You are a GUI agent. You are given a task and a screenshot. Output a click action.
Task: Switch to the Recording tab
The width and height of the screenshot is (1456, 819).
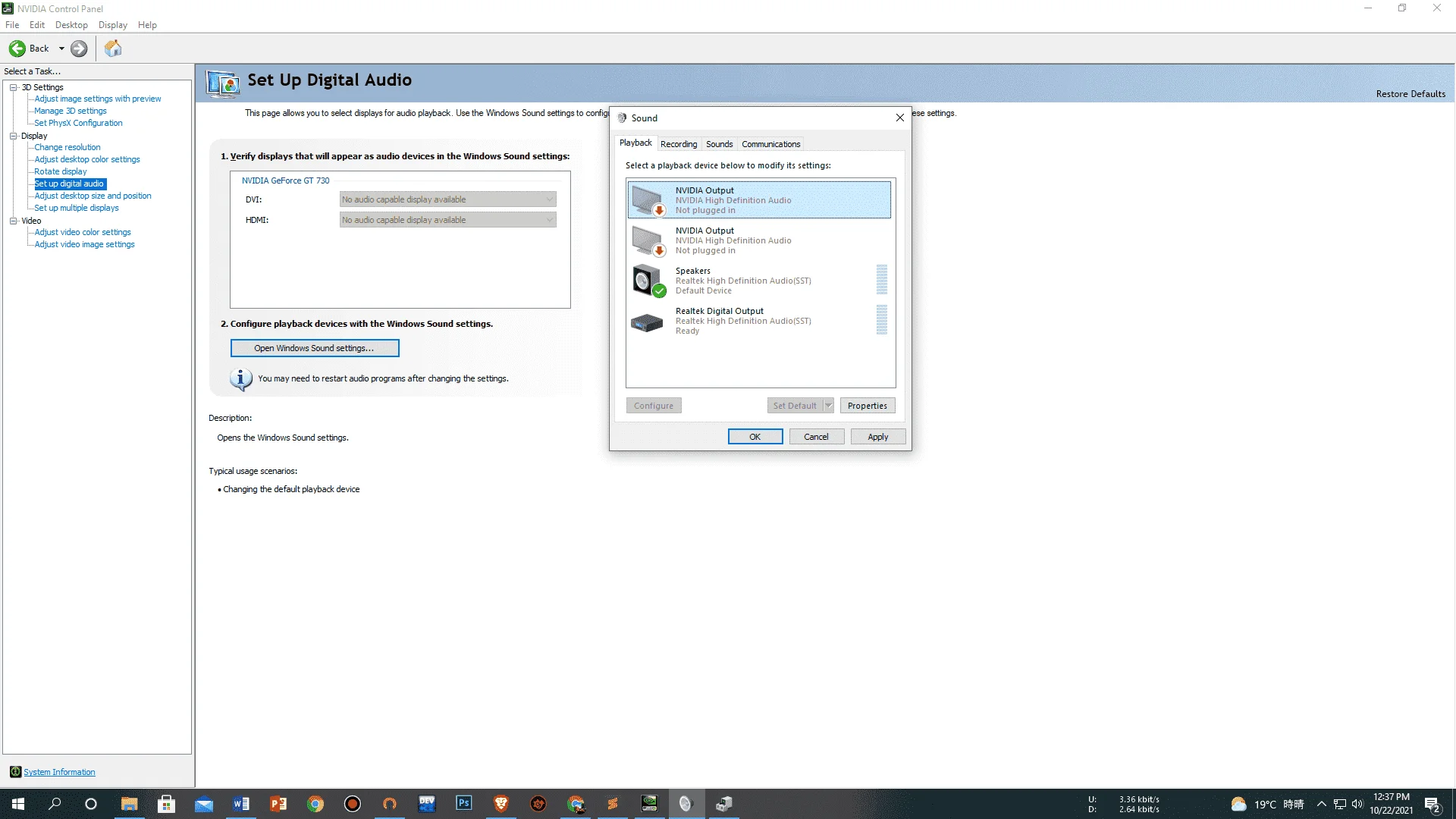click(679, 144)
